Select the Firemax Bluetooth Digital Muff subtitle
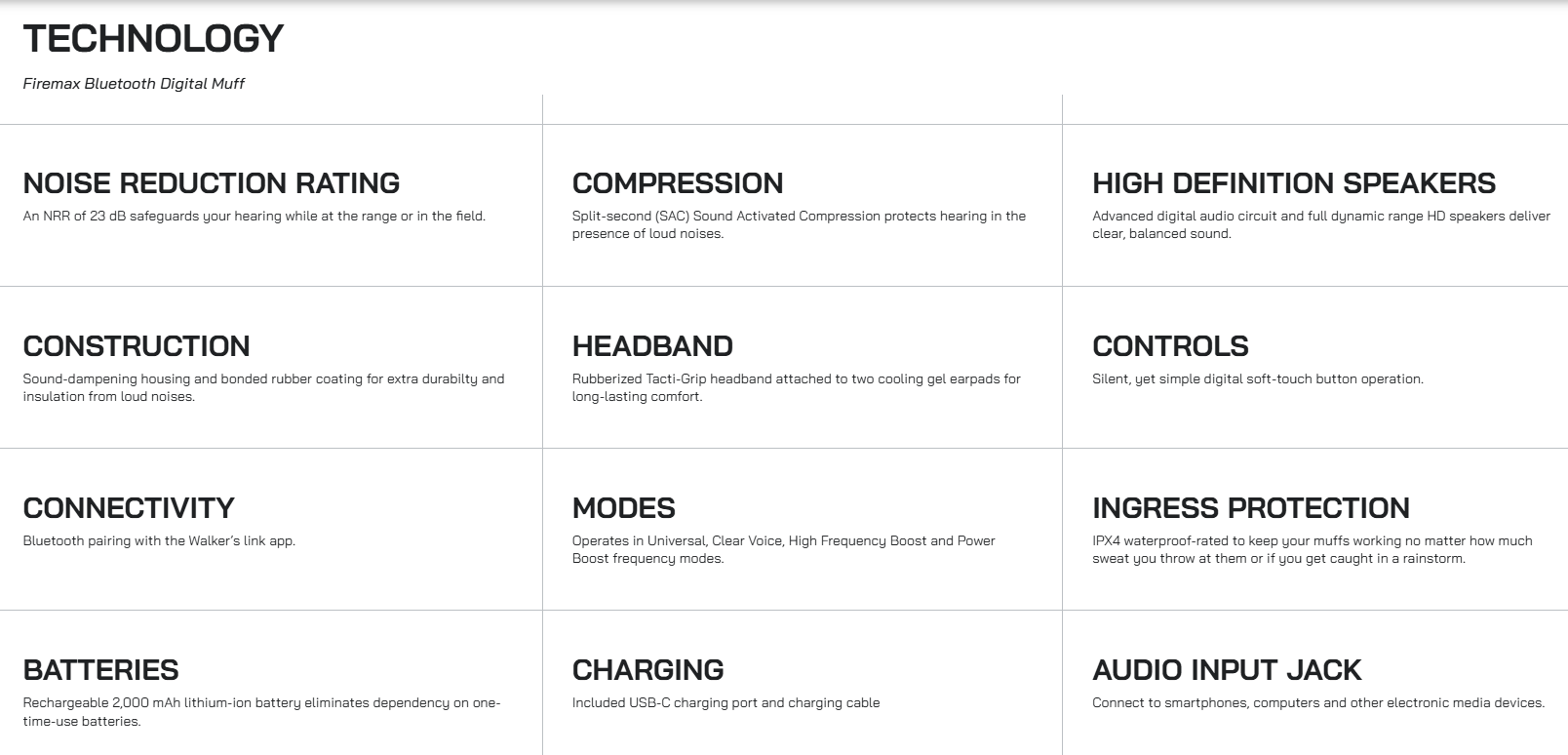 pyautogui.click(x=134, y=84)
